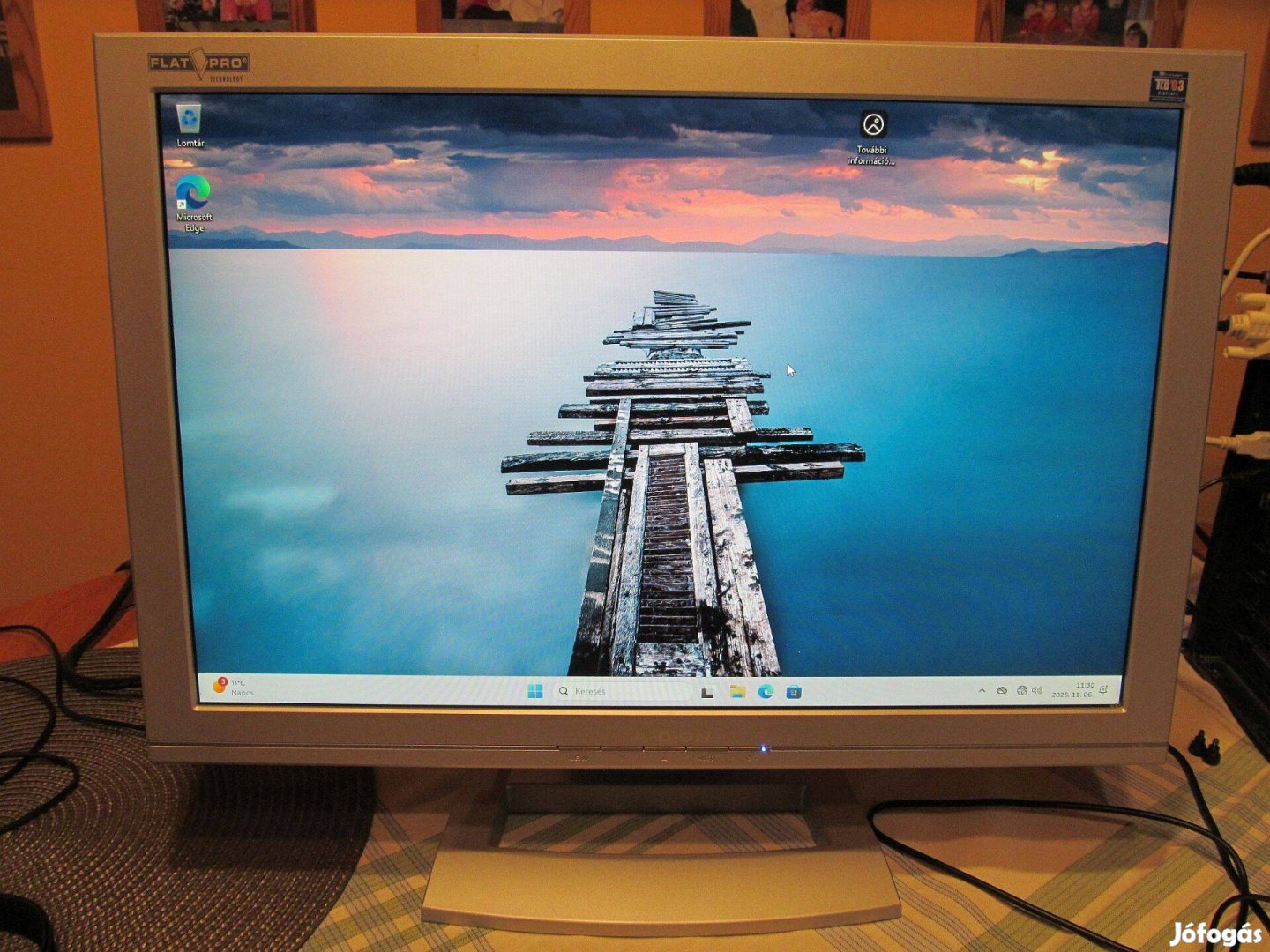Click the OneDrive cloud tray icon
Image resolution: width=1270 pixels, height=952 pixels.
point(1002,691)
